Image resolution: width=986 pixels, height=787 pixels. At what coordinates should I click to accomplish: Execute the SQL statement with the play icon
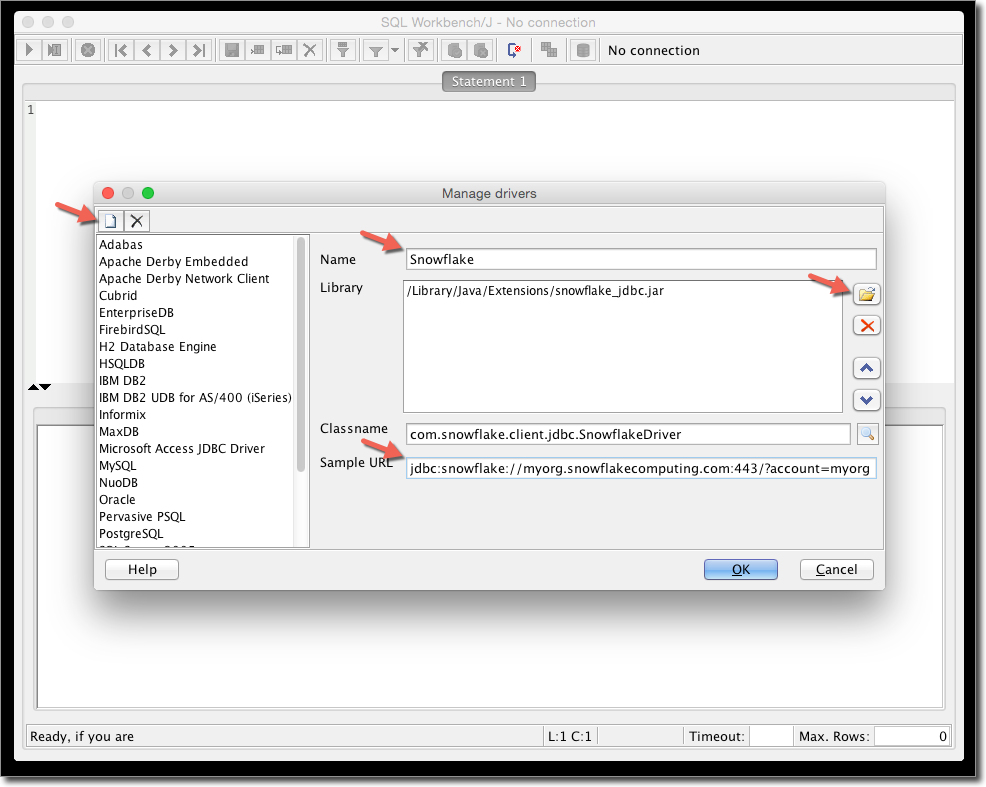coord(28,50)
